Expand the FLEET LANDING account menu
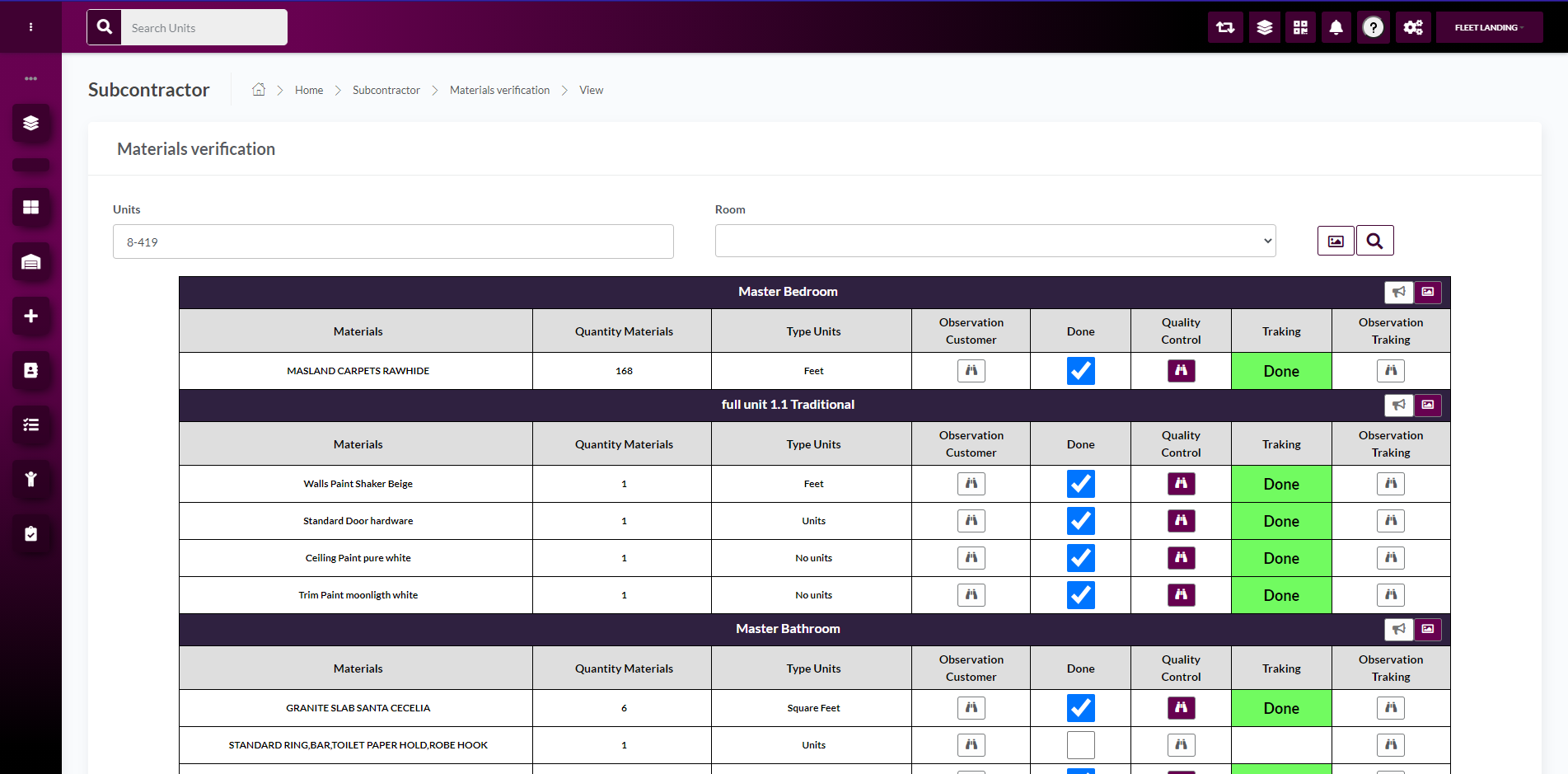This screenshot has width=1568, height=774. (1488, 27)
